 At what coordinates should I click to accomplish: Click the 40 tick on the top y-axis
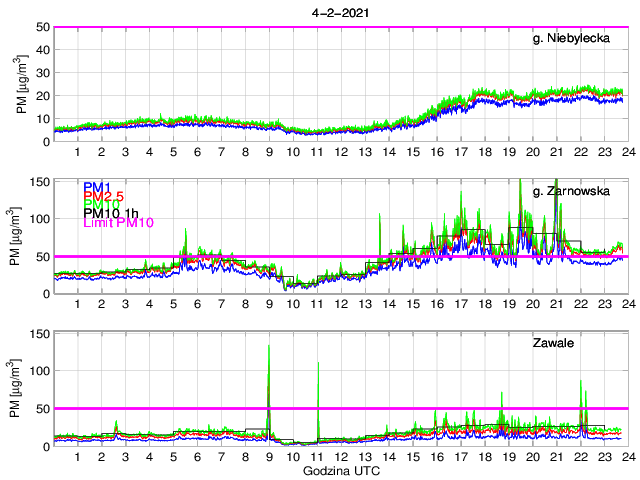43,50
